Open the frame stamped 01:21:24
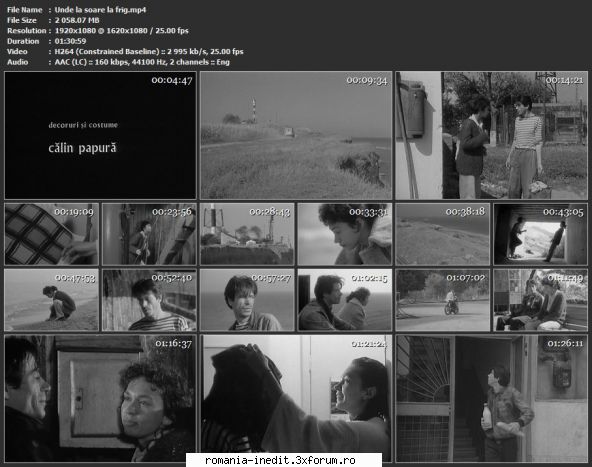The image size is (592, 467). click(x=296, y=398)
